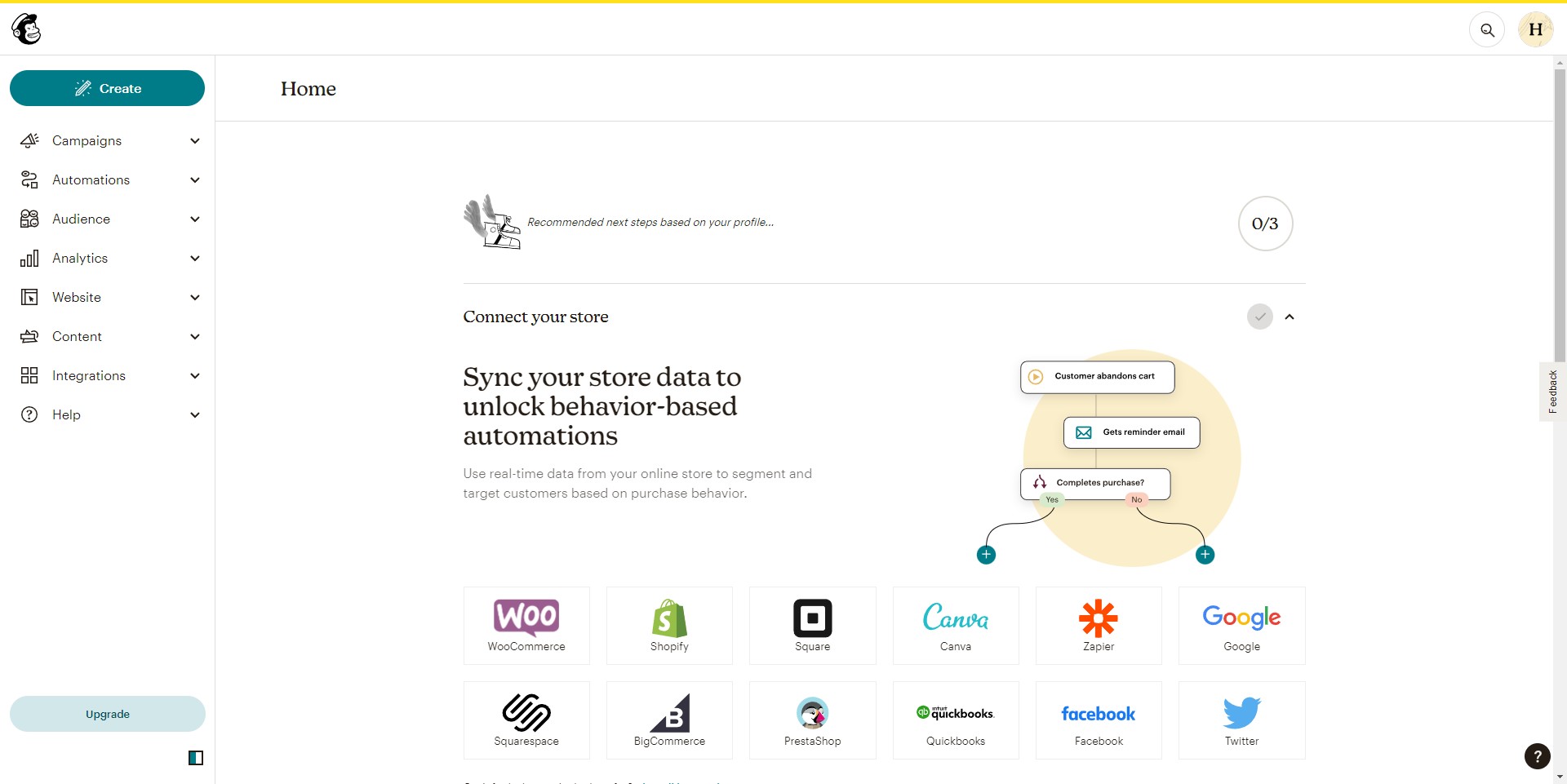Screen dimensions: 1567x784
Task: Click the teal plus under the Yes branch
Action: (986, 555)
